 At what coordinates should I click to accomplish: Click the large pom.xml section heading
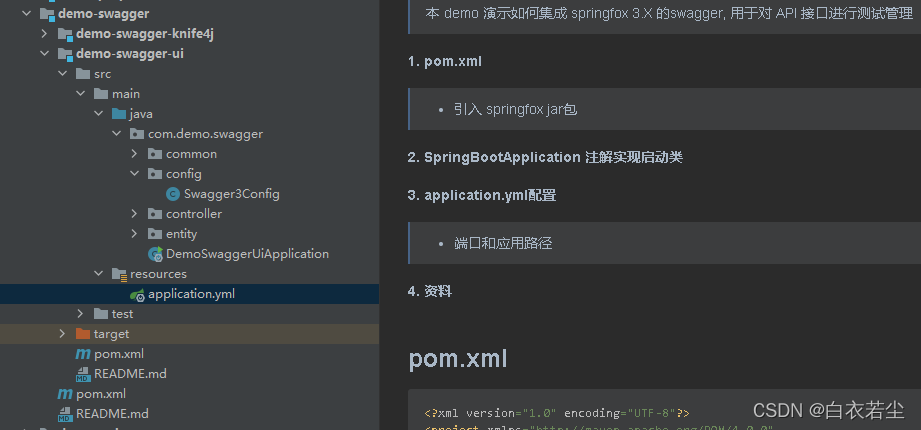pyautogui.click(x=458, y=359)
